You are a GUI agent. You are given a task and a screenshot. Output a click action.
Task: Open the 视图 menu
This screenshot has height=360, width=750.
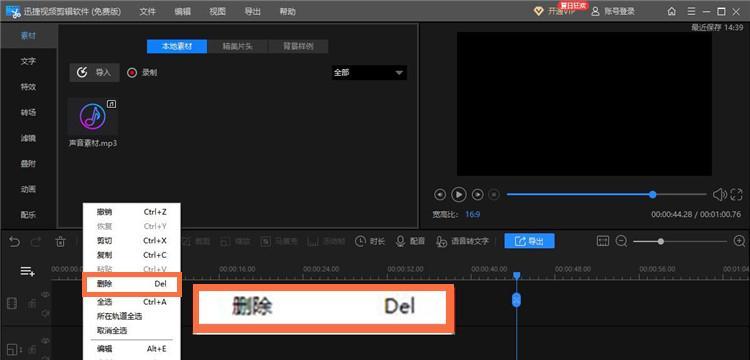217,11
